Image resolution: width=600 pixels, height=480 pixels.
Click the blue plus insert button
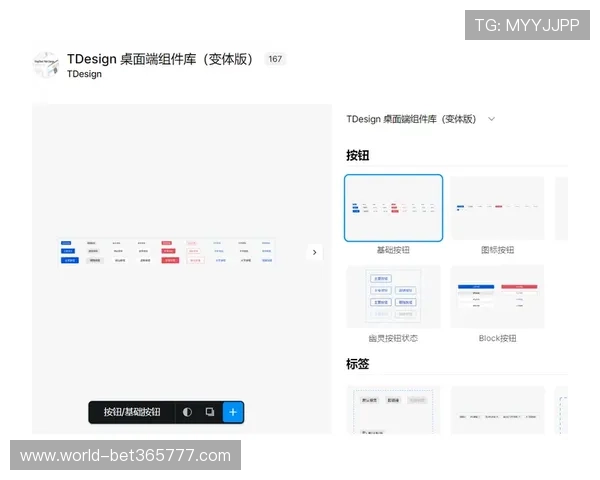point(233,412)
